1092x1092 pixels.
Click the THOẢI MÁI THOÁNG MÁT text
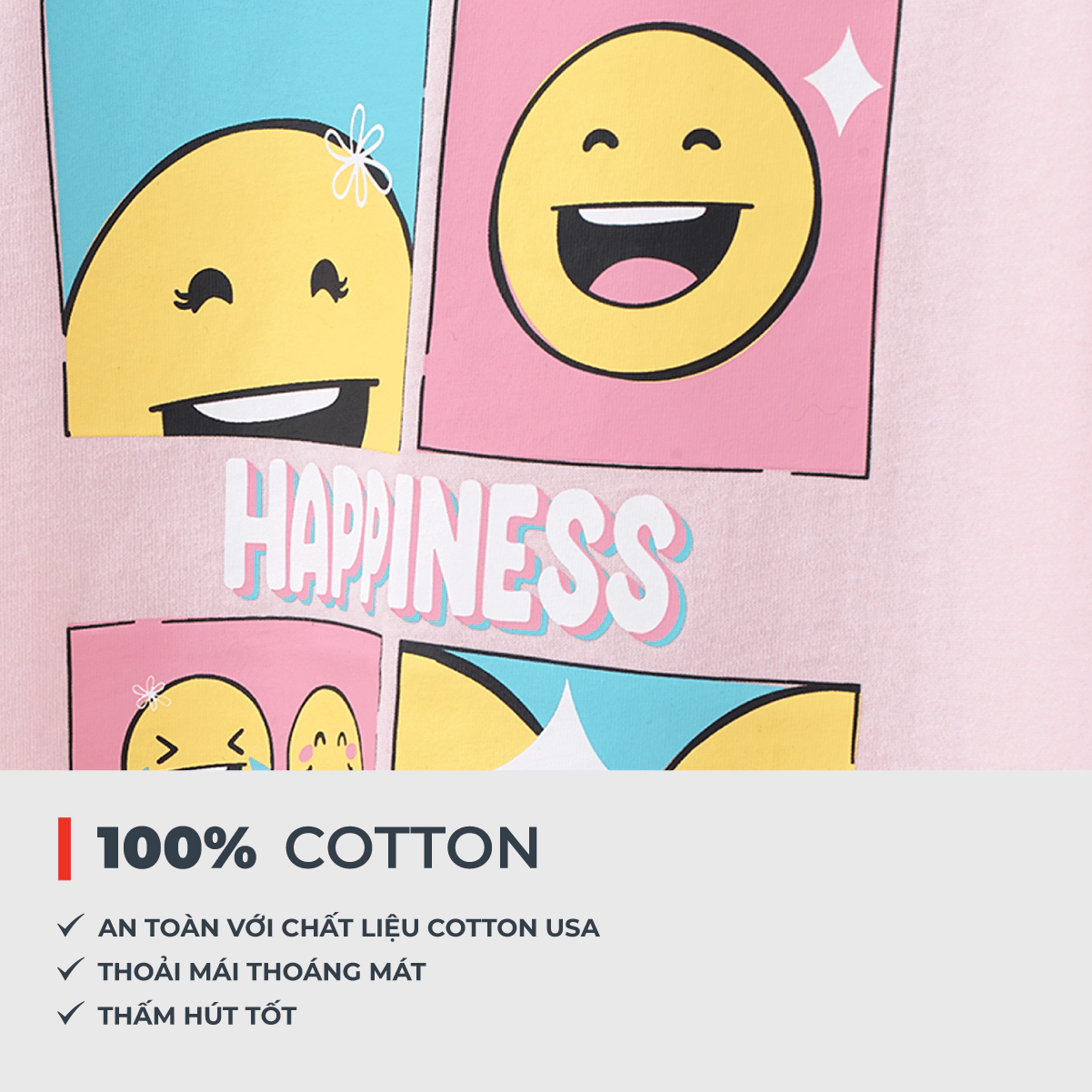click(x=262, y=971)
